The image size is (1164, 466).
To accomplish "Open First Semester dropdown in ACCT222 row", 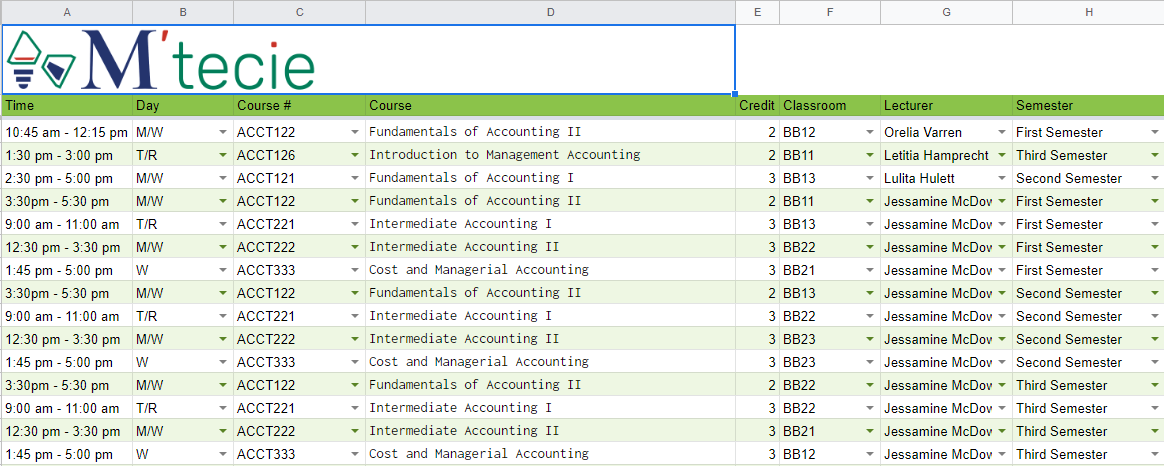I will pyautogui.click(x=1154, y=248).
